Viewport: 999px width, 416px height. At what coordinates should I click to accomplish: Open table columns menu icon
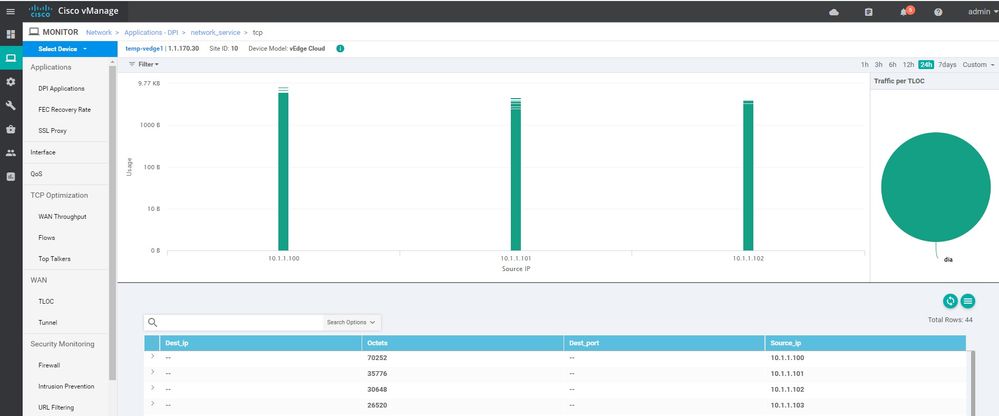(x=968, y=301)
